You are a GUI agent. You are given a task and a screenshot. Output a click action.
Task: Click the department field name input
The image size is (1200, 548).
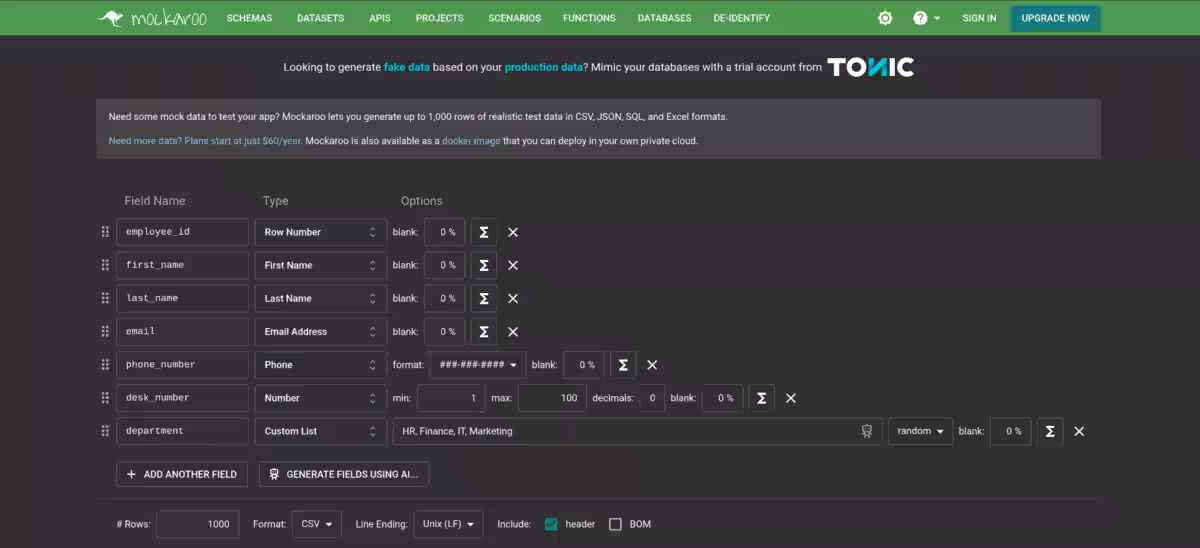(182, 431)
